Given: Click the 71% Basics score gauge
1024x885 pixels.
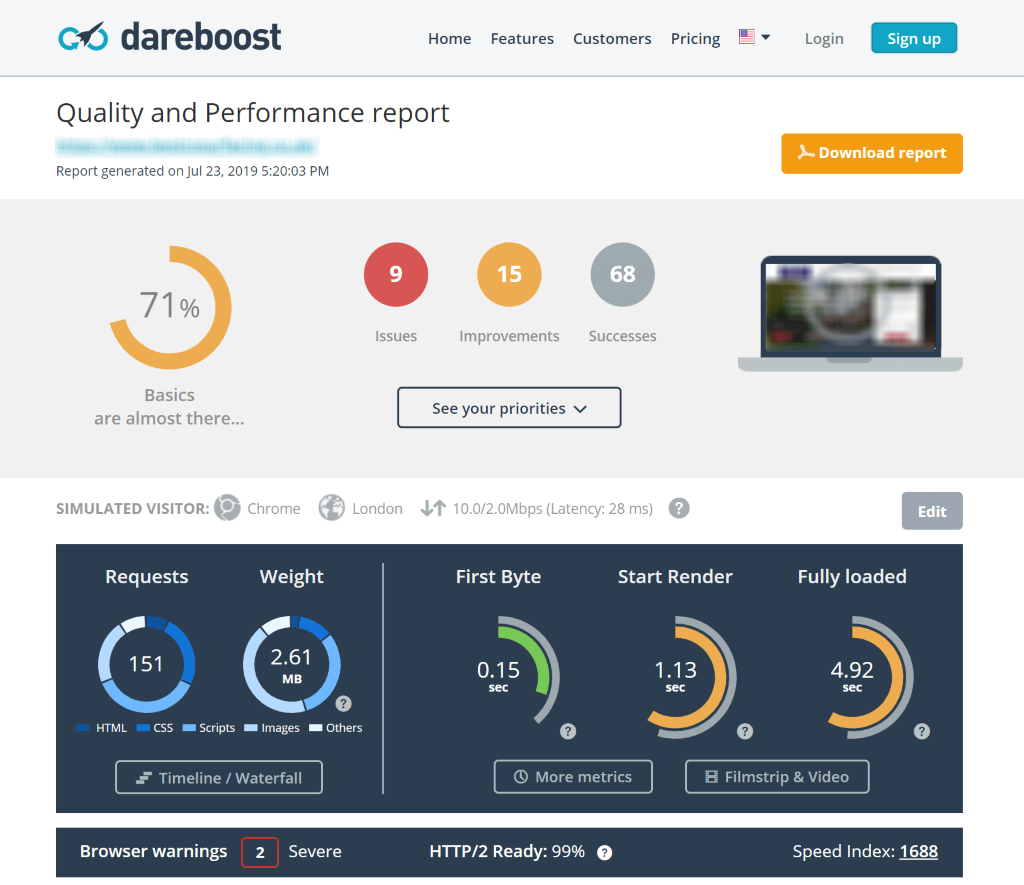Looking at the screenshot, I should tap(169, 307).
